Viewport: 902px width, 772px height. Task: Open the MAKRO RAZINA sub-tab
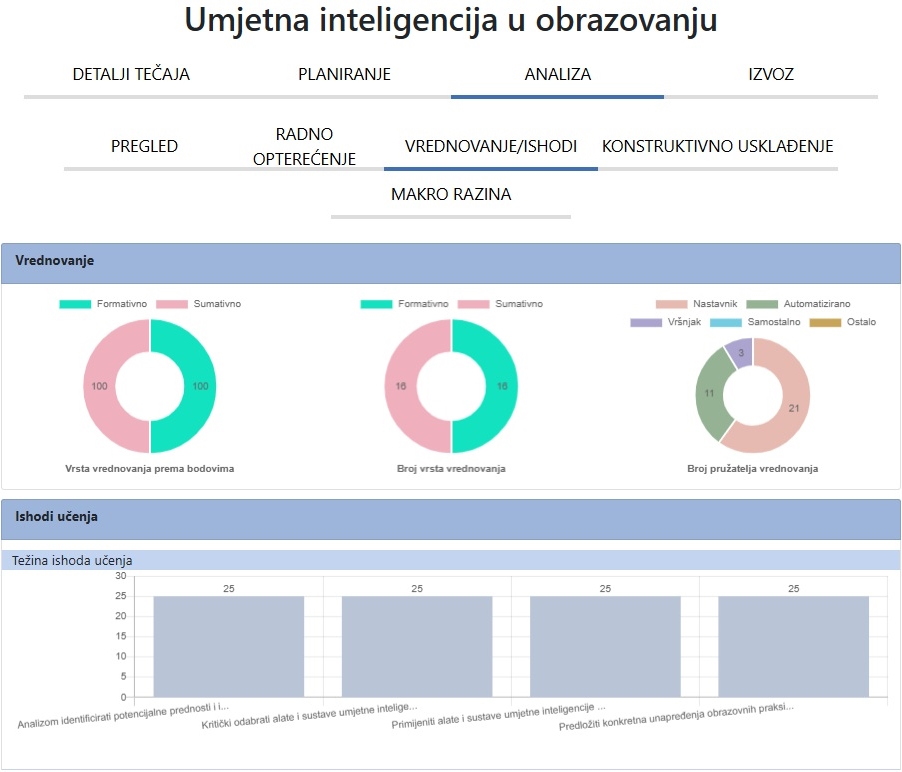click(x=451, y=194)
